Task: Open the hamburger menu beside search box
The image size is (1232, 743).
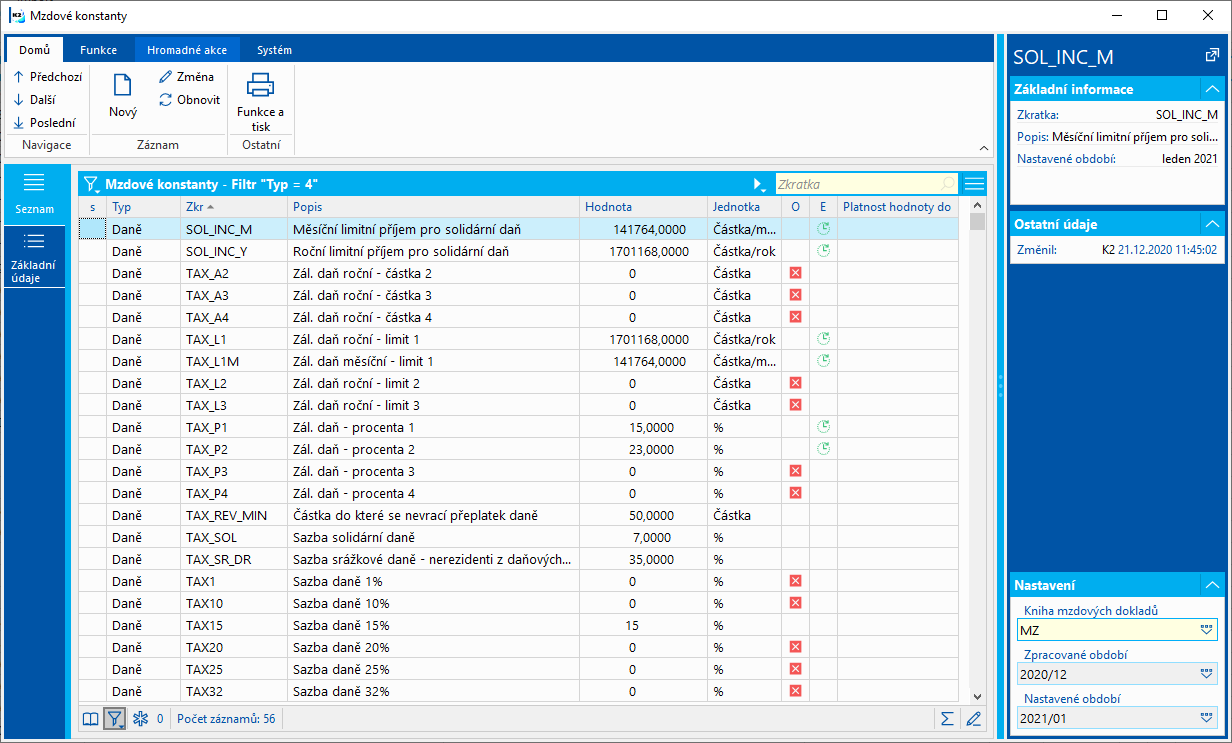Action: click(974, 184)
